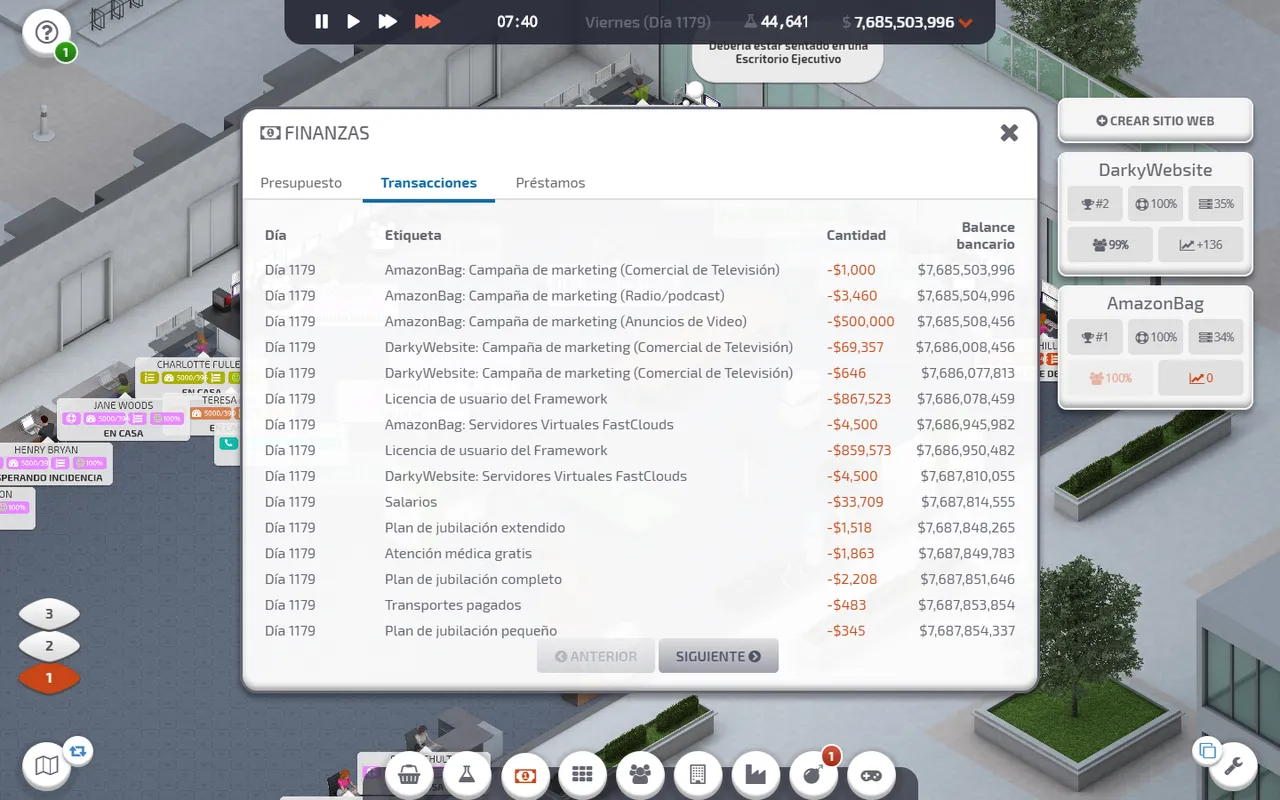Open the wrench settings icon bottom right
1280x800 pixels.
1233,766
